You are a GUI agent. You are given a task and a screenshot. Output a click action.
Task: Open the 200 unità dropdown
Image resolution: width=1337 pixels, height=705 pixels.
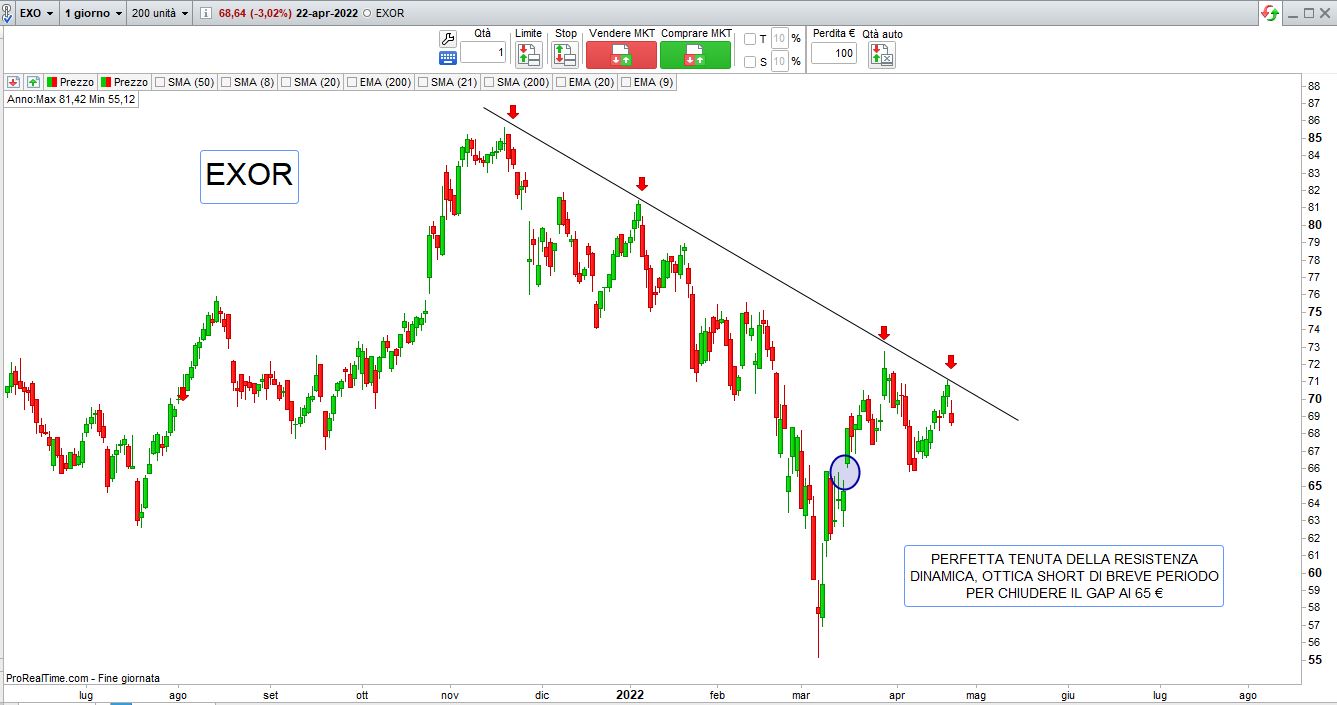click(x=161, y=14)
